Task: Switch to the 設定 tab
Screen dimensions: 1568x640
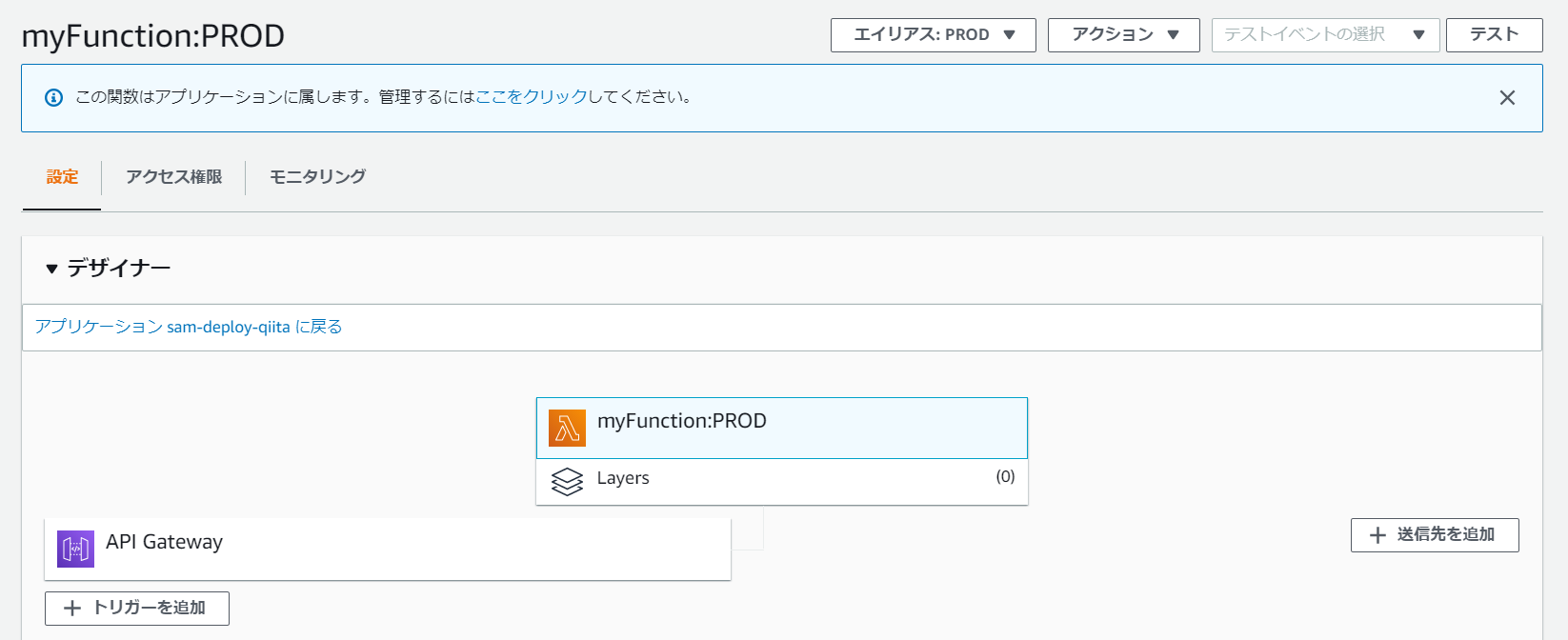Action: pos(62,177)
